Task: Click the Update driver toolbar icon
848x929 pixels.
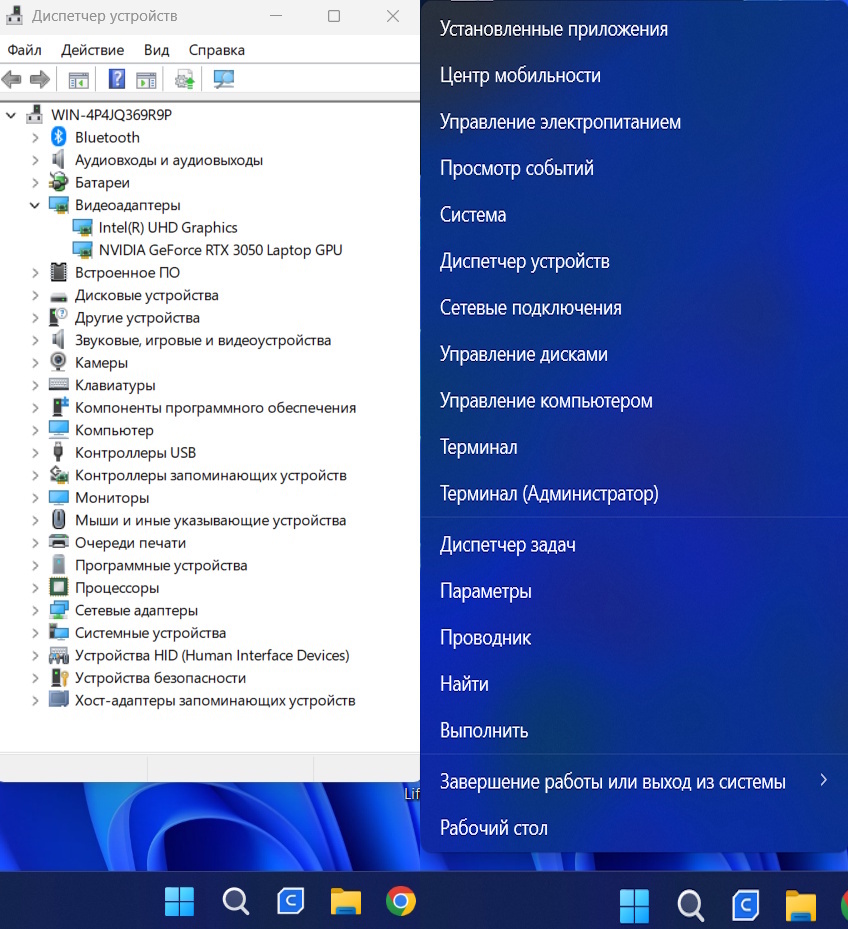Action: 184,79
